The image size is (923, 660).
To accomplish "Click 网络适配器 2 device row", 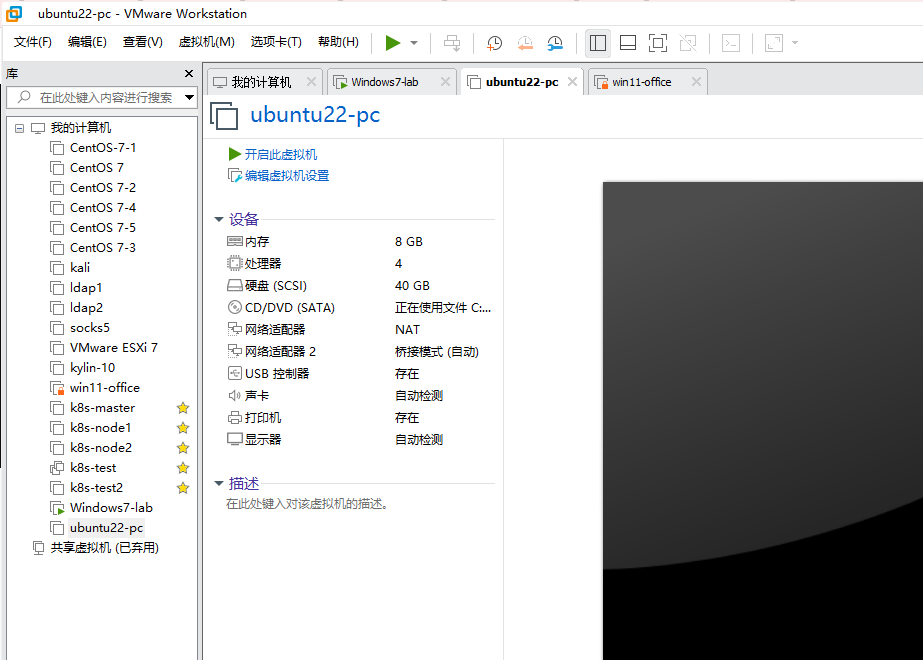I will 360,351.
